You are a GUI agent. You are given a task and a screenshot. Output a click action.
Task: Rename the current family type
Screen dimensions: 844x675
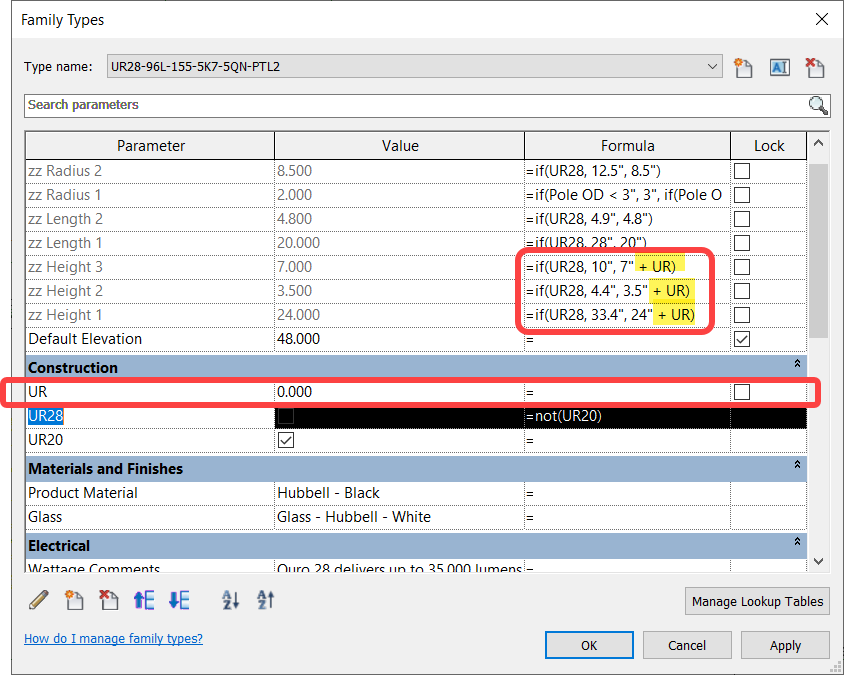779,67
